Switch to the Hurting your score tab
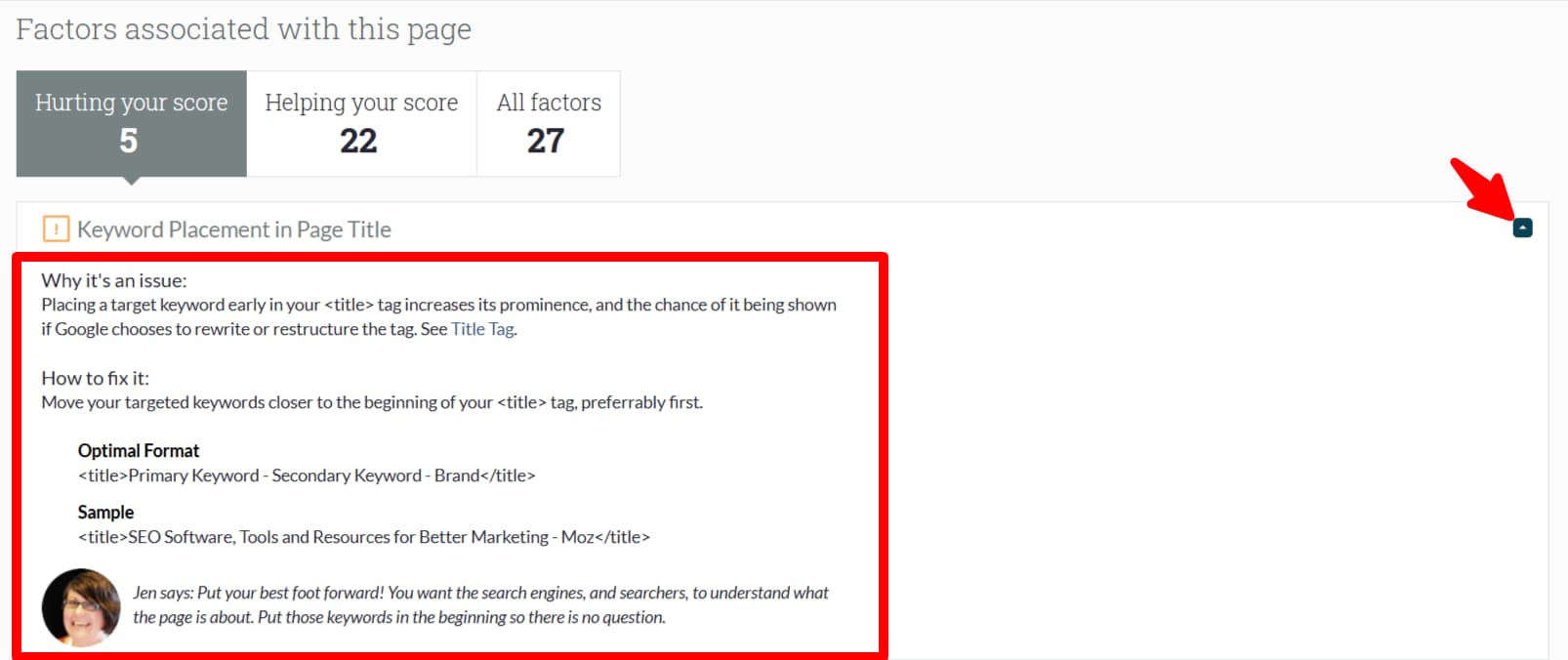 click(x=131, y=123)
